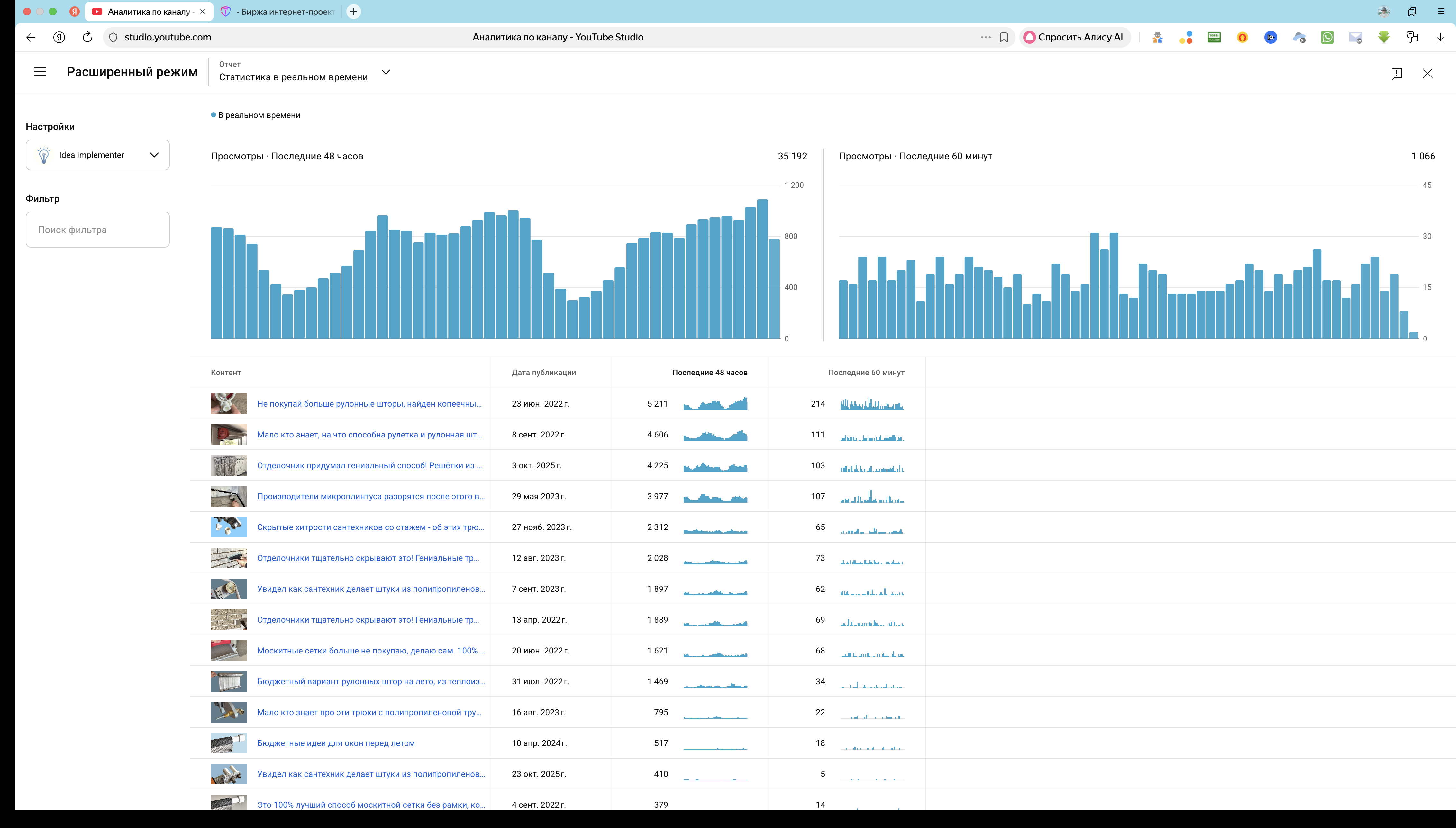Go back using browser back arrow

31,37
